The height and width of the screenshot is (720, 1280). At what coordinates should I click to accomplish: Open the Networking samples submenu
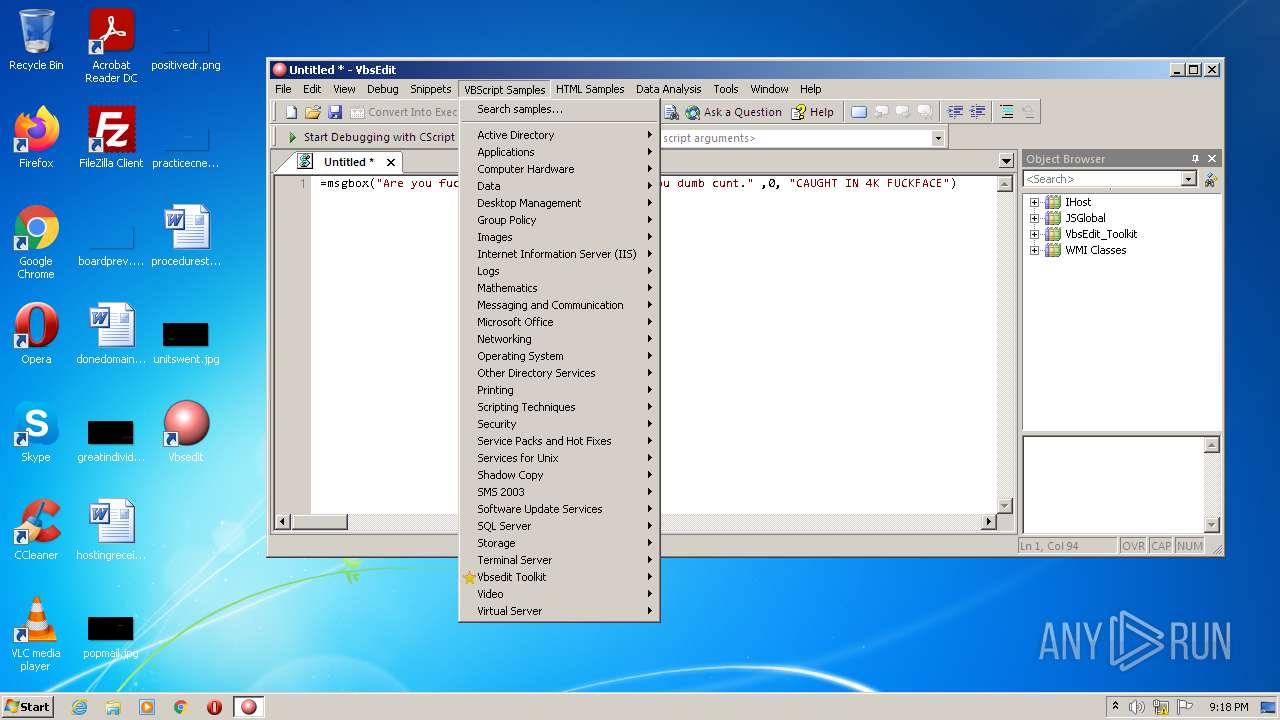(559, 339)
